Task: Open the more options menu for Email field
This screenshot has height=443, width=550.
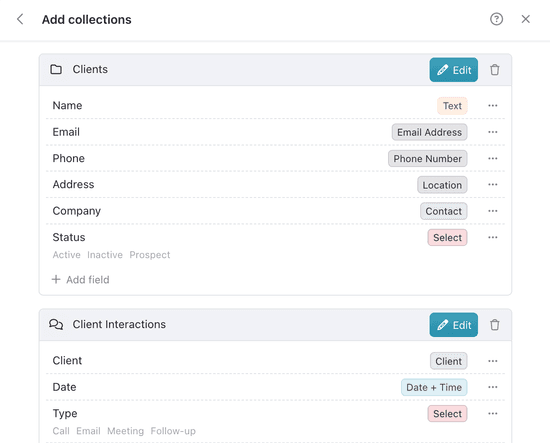Action: 492,132
